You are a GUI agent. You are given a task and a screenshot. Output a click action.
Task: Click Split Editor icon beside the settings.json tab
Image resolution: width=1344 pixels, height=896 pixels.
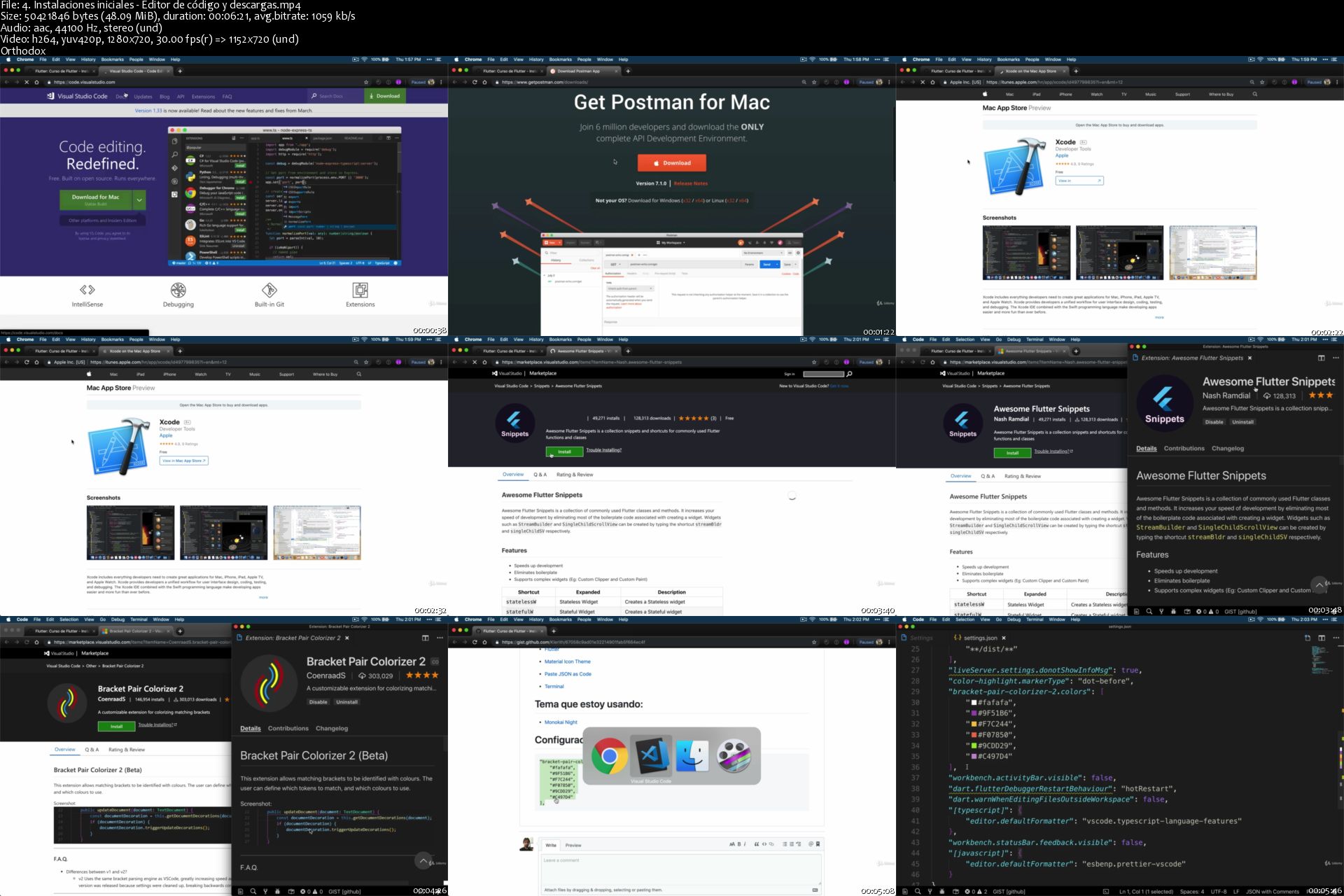1322,638
